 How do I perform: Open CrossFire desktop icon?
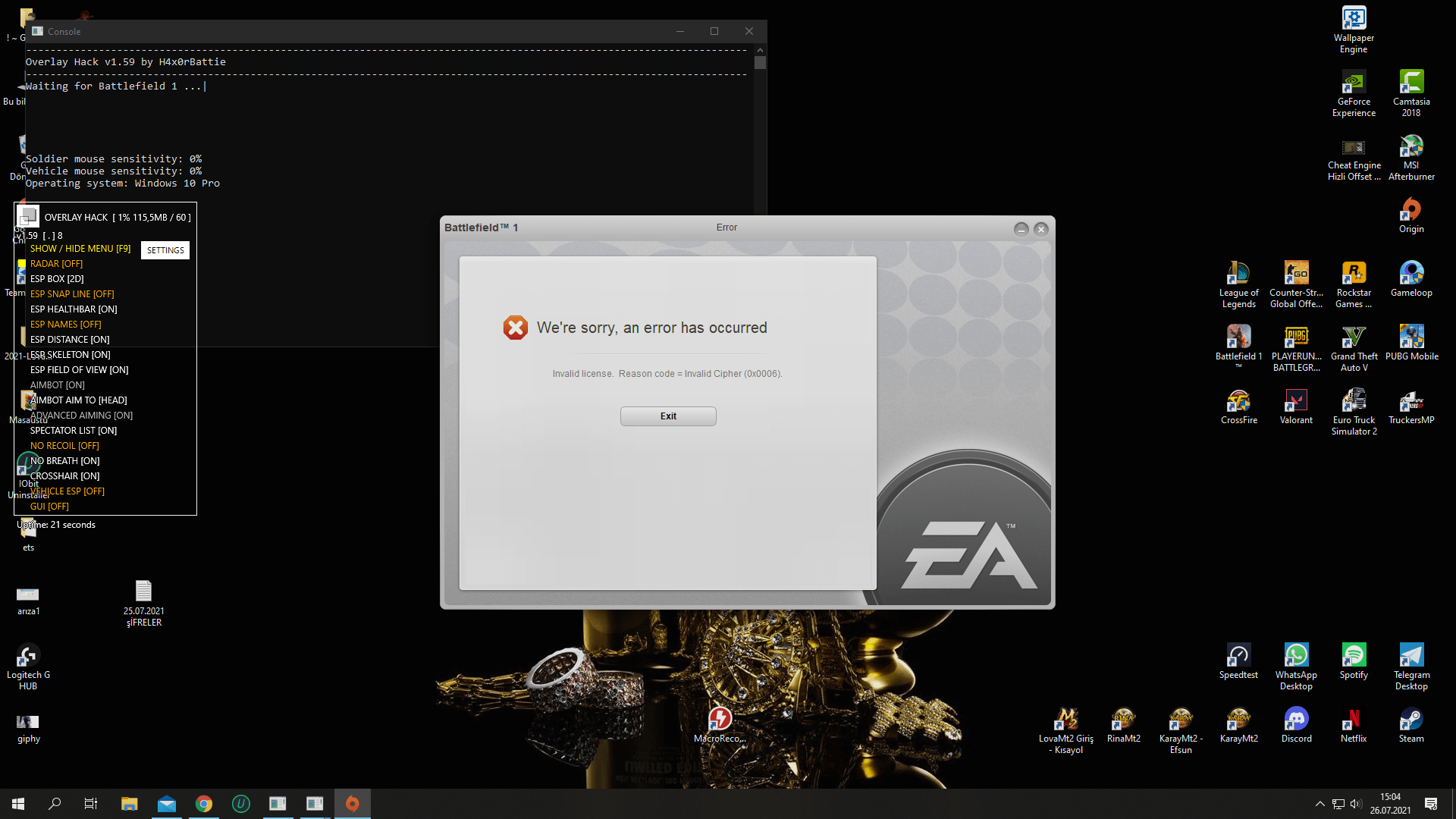(1238, 406)
